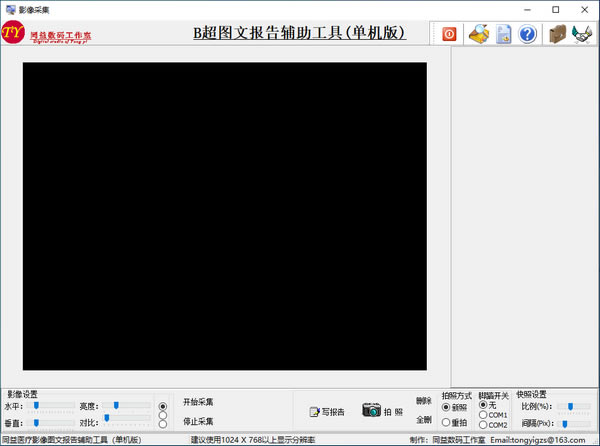Open help with the question mark icon
Screen dimensions: 600x446
528,34
